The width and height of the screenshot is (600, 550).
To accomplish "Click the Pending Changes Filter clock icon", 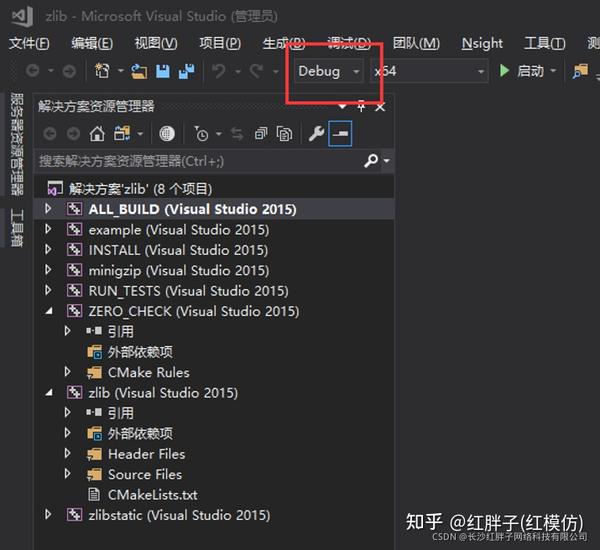I will [x=201, y=134].
